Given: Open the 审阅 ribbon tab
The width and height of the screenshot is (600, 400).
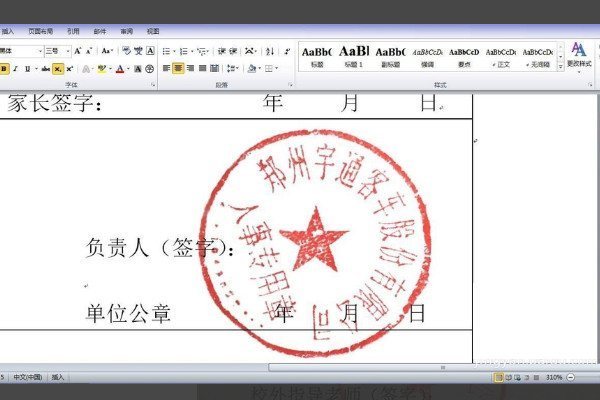Looking at the screenshot, I should coord(127,31).
